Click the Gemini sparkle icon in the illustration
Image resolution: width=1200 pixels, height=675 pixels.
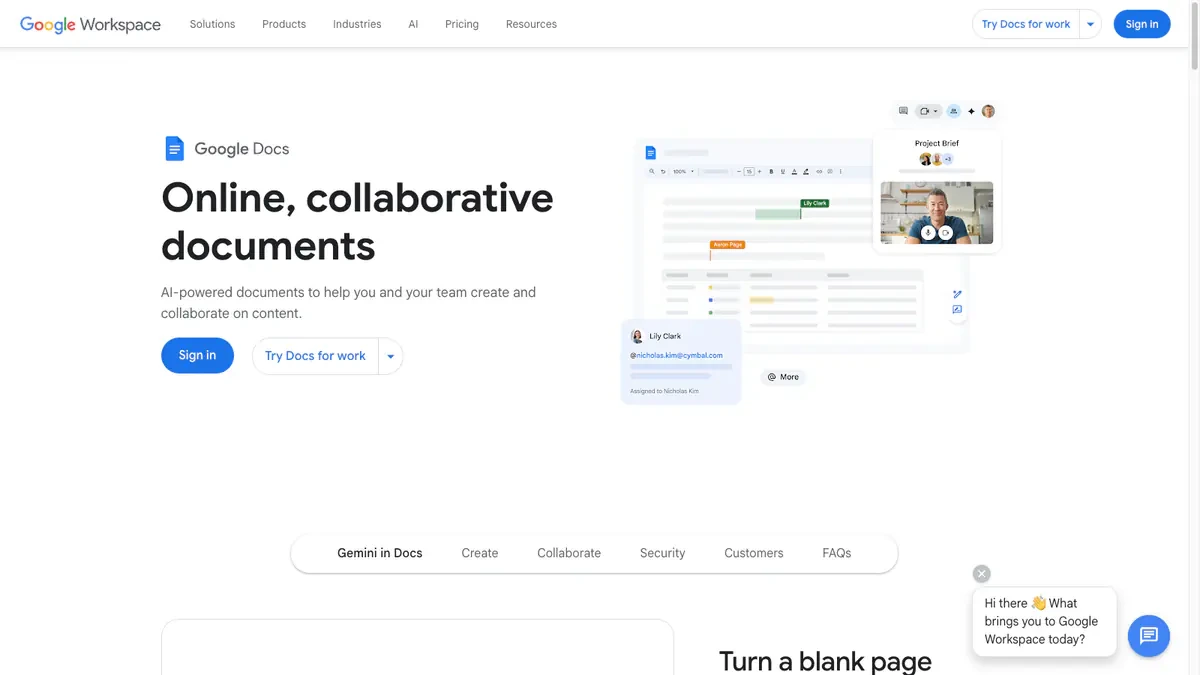click(x=971, y=111)
